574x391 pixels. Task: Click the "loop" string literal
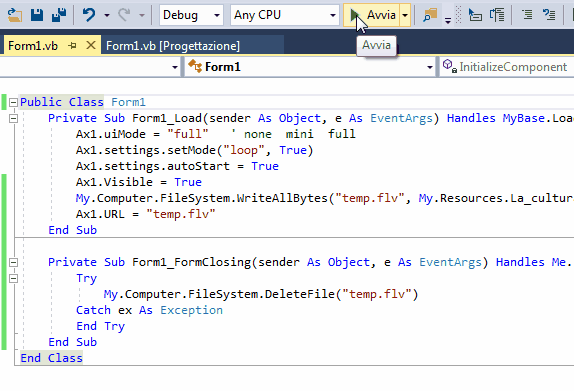[243, 150]
